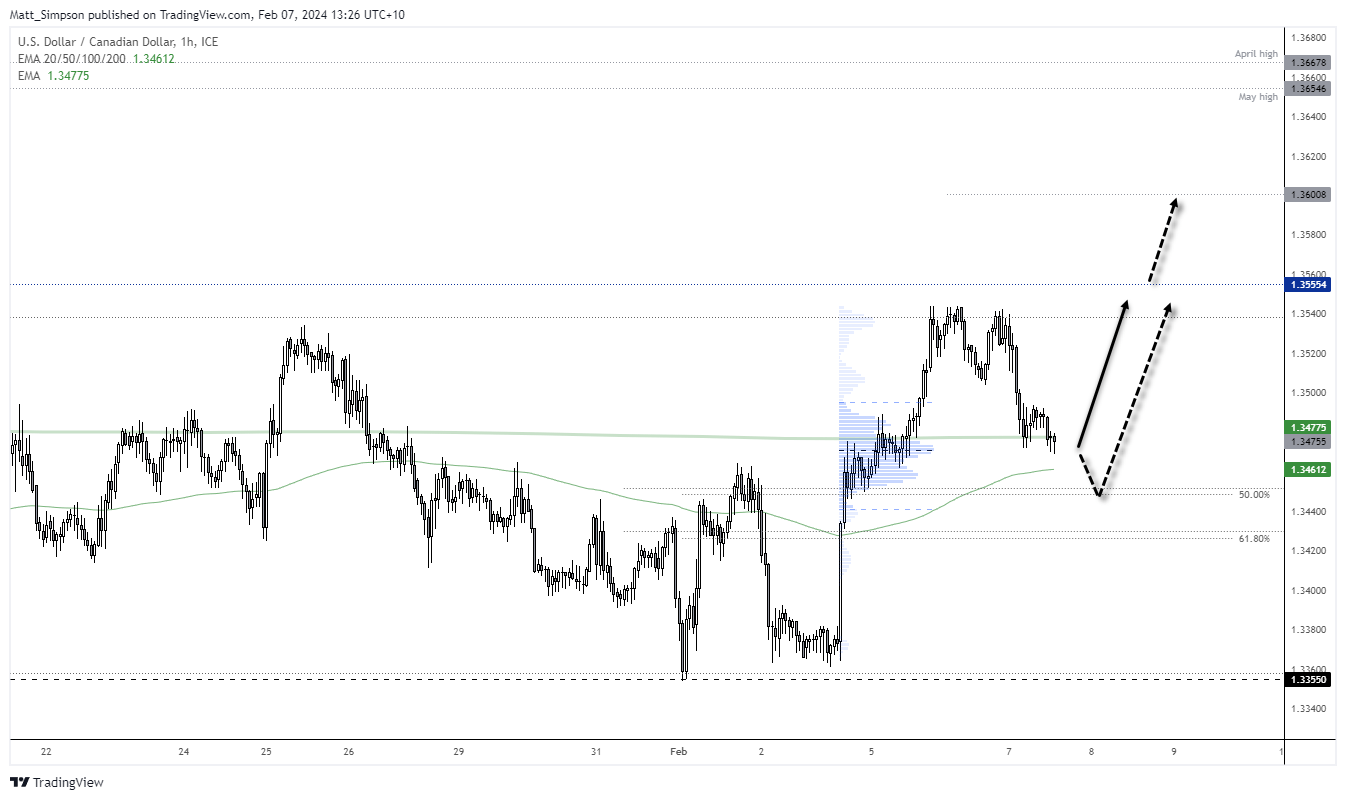Click the 1.35400 price axis value
This screenshot has width=1346, height=800.
pyautogui.click(x=1308, y=314)
